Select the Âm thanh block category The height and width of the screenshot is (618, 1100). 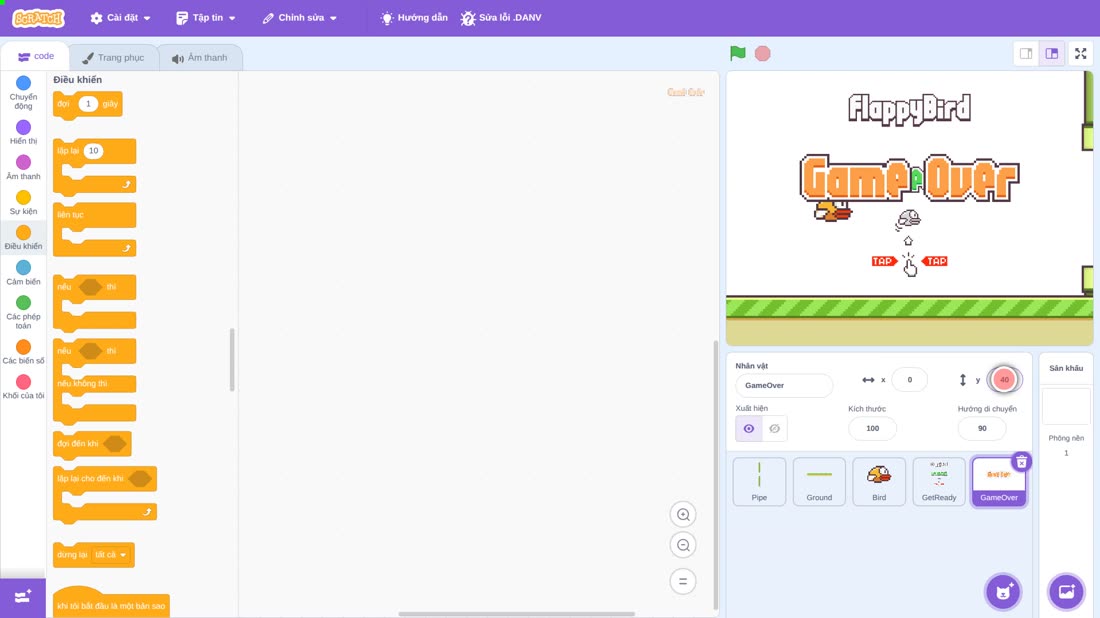point(23,167)
